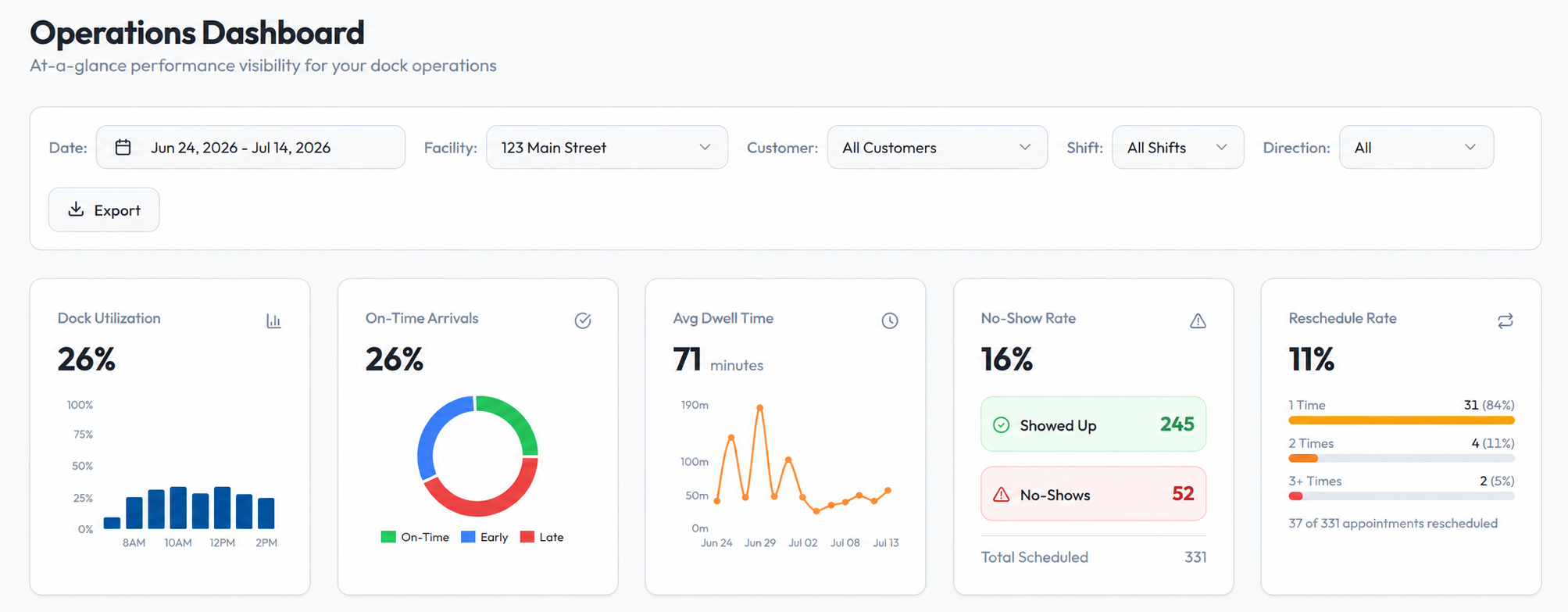Click the bar chart icon on Dock Utilization
This screenshot has width=1568, height=612.
[273, 320]
